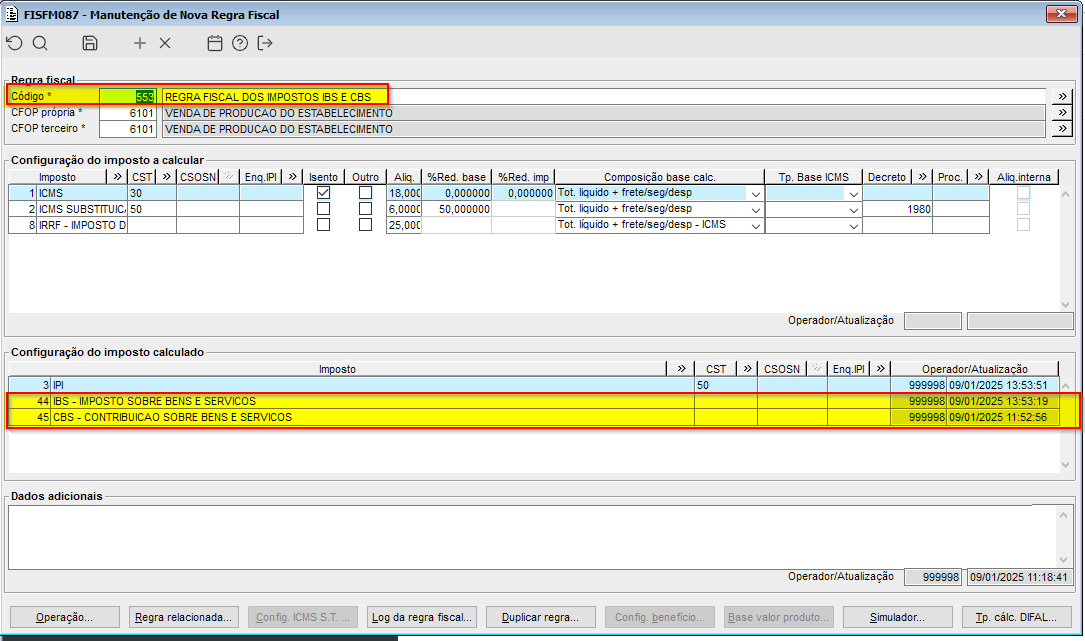Select the IPI row in calculated taxes
This screenshot has width=1085, height=641.
click(533, 384)
